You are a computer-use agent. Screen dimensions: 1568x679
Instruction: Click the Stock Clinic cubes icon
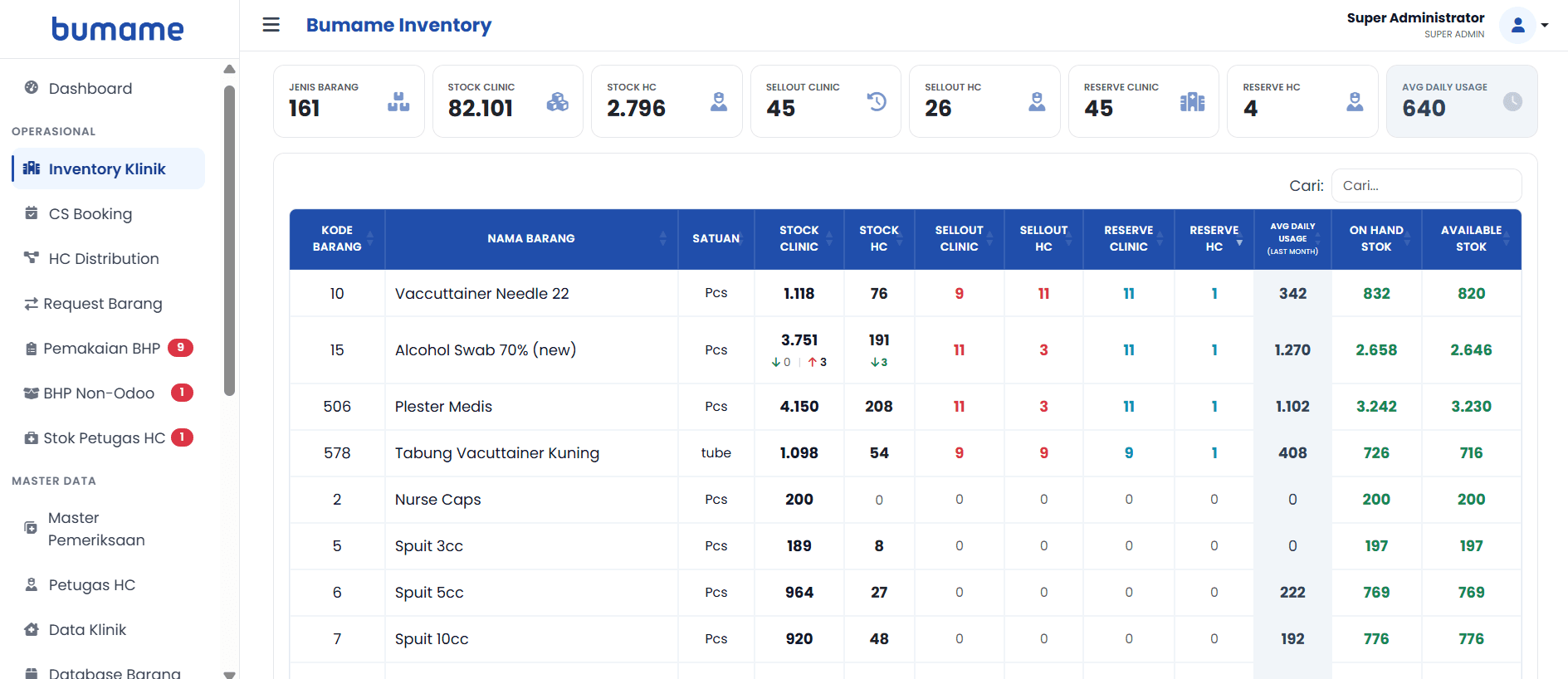point(558,102)
